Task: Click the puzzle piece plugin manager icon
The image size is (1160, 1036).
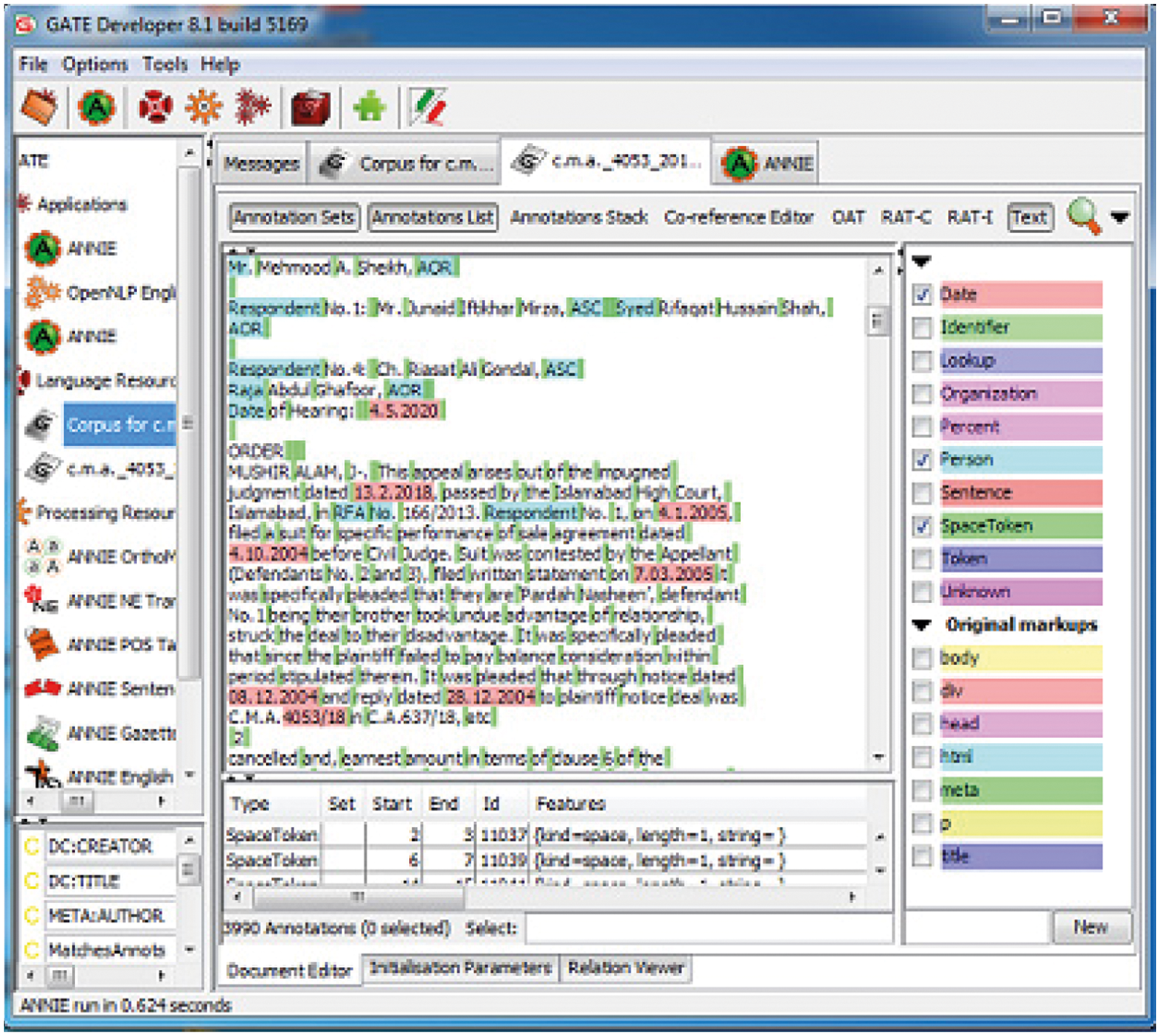Action: point(369,107)
